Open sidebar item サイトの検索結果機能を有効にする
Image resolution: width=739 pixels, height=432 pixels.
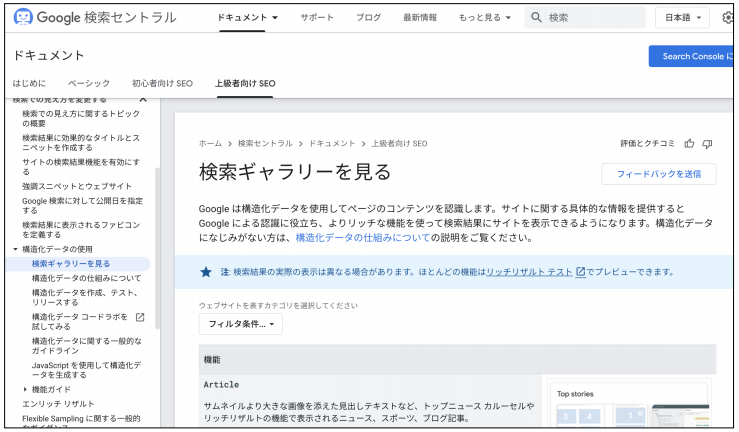pos(81,167)
